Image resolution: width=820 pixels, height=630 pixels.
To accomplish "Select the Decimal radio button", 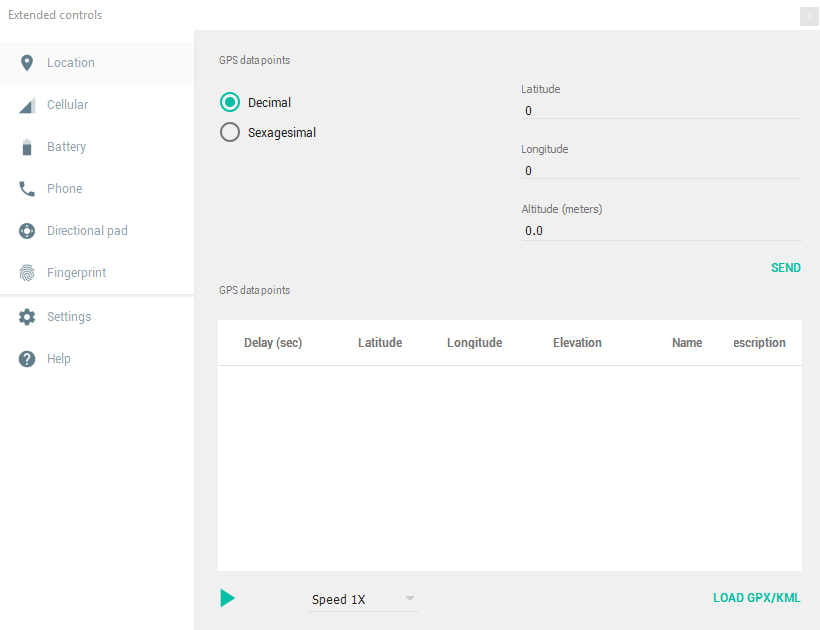I will pos(230,102).
